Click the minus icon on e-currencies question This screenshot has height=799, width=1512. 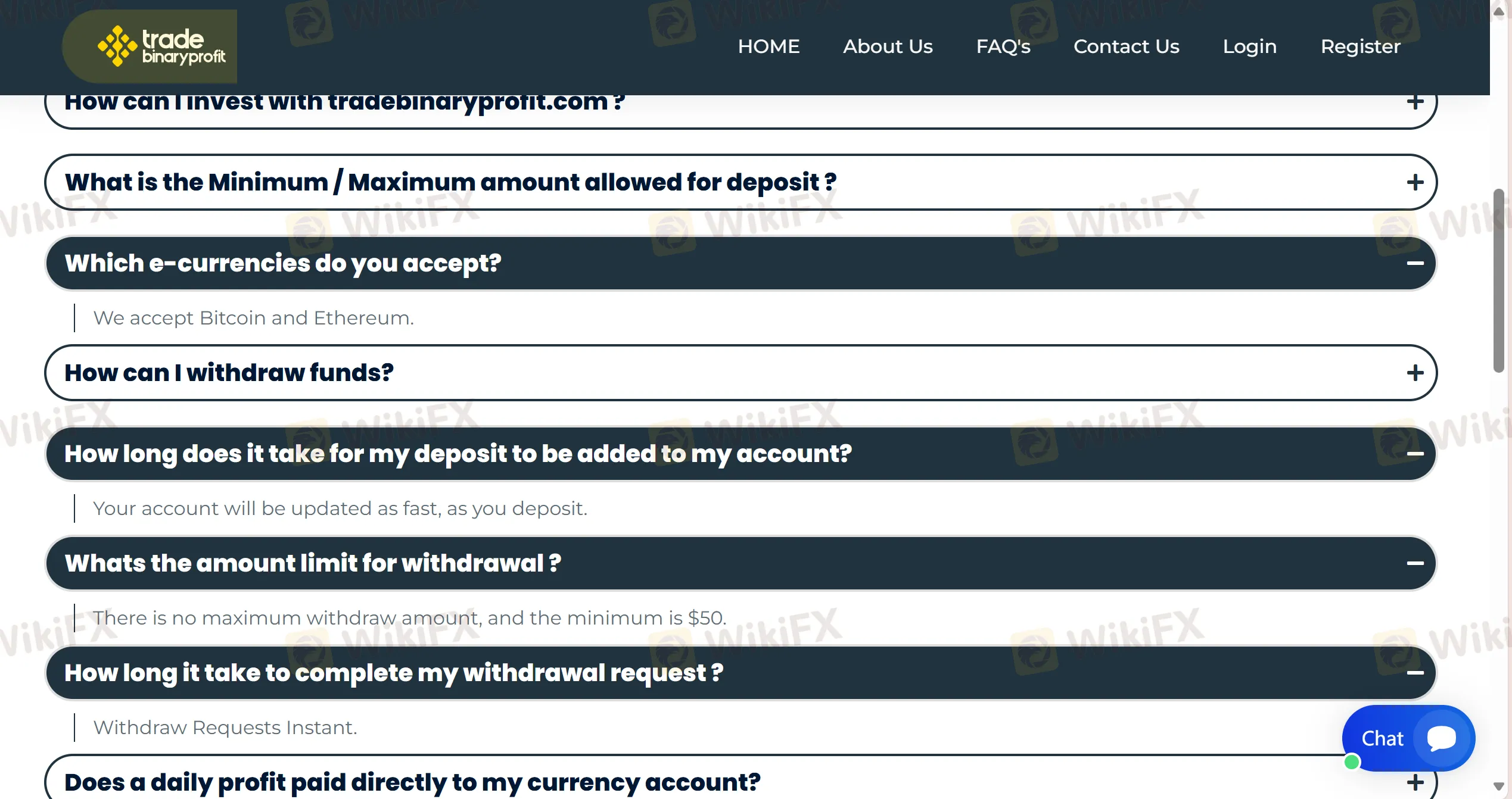pyautogui.click(x=1415, y=263)
